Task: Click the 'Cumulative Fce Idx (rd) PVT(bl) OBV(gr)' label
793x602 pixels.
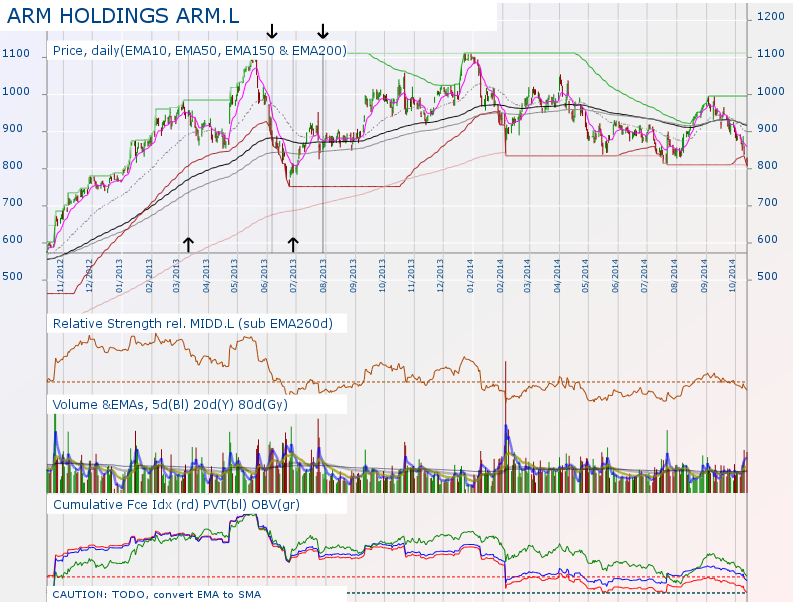Action: coord(176,505)
